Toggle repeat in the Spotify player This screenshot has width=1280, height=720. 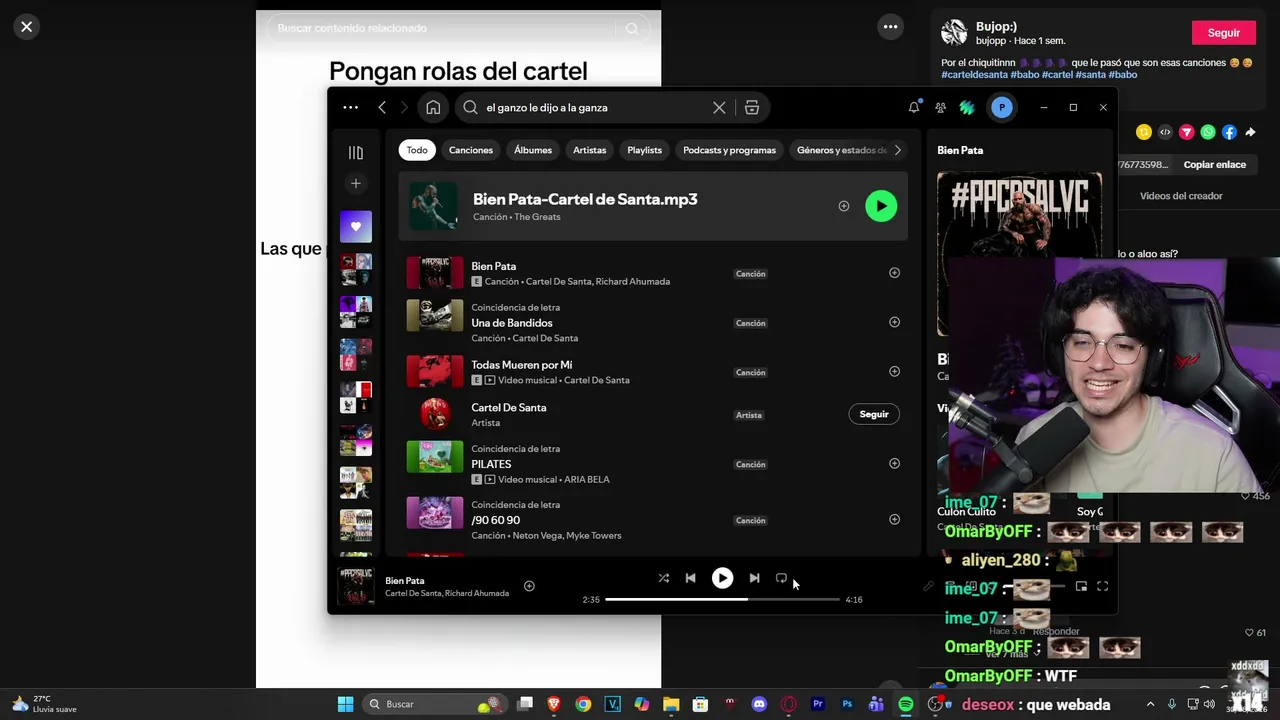(x=781, y=578)
